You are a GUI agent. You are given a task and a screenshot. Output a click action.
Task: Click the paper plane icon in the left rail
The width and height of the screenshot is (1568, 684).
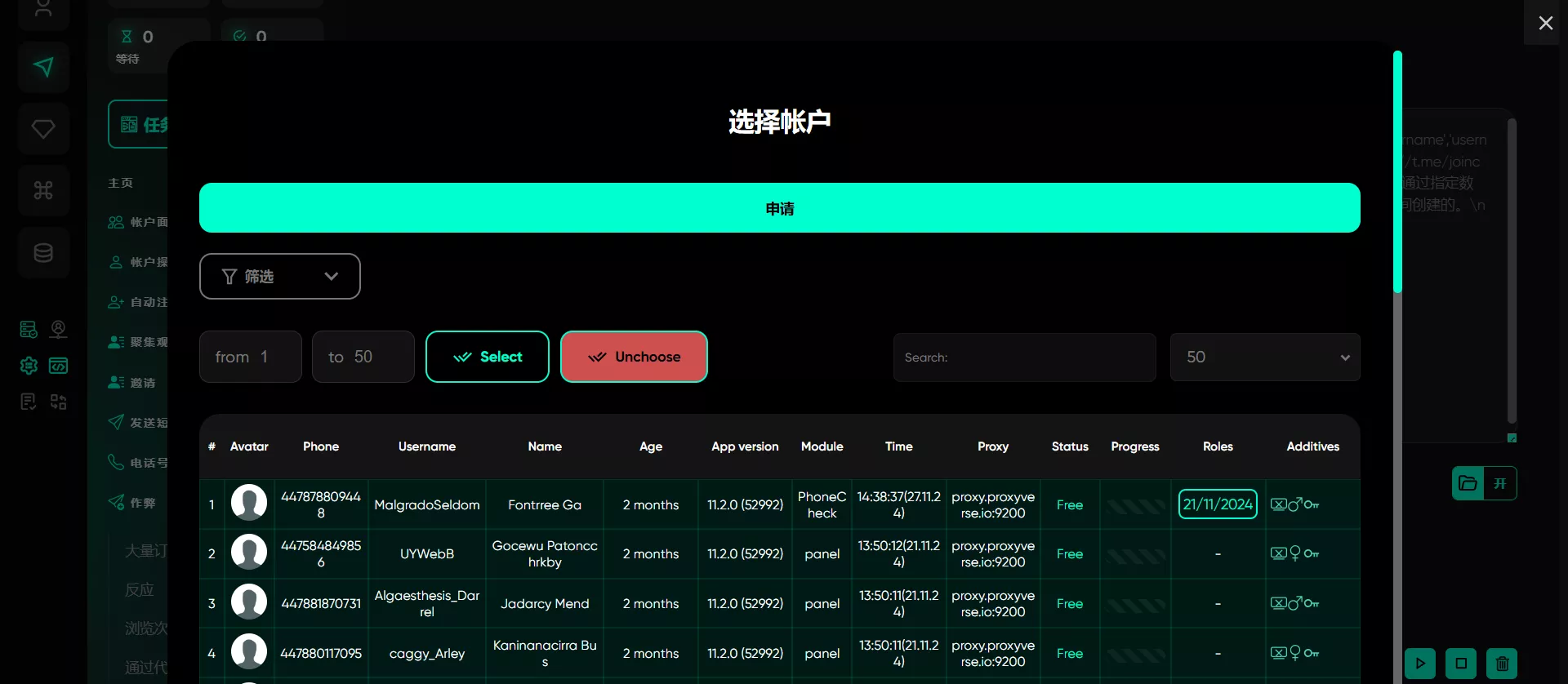pos(43,67)
